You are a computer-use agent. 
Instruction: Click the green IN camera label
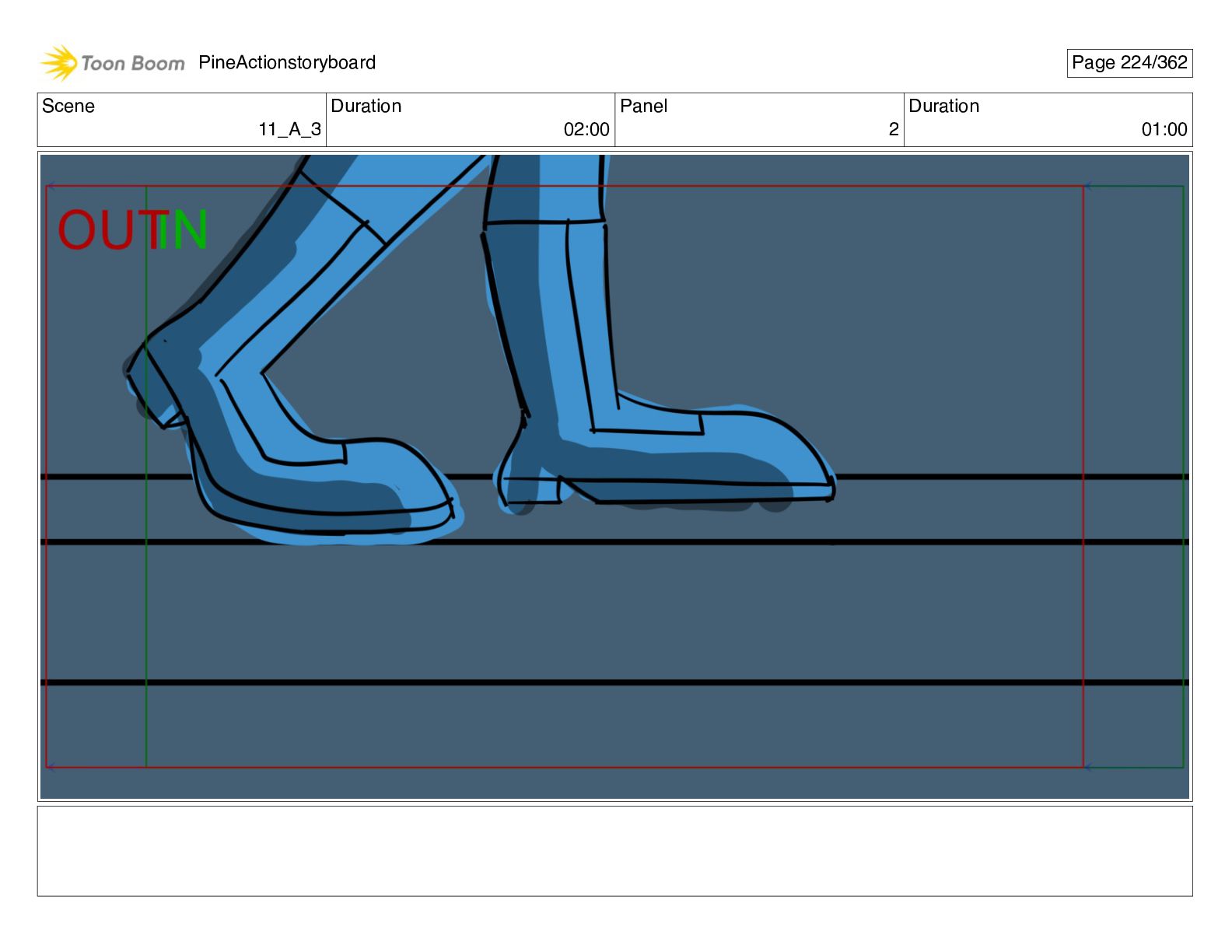tap(184, 229)
